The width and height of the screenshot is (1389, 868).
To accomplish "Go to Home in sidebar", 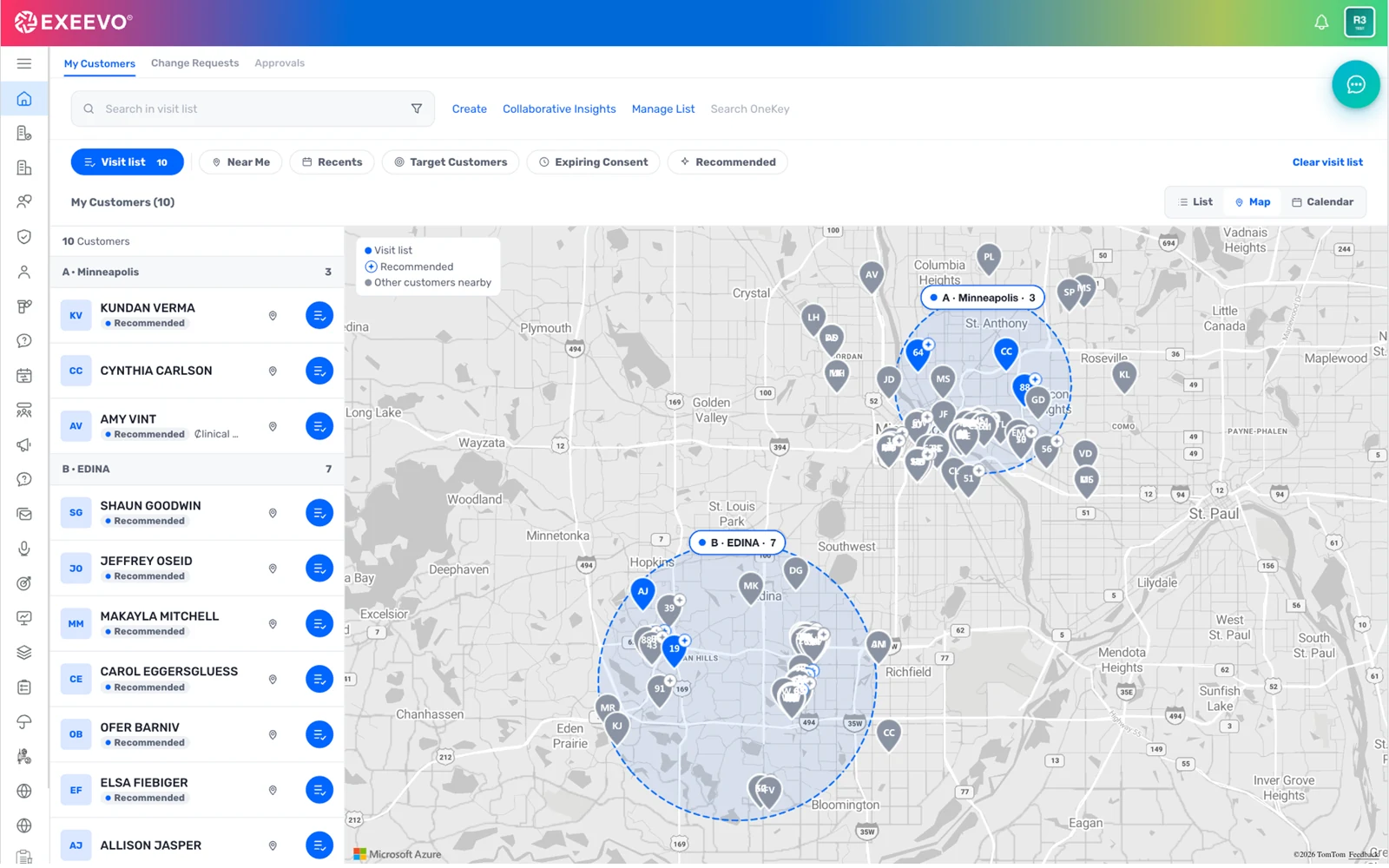I will tap(24, 99).
